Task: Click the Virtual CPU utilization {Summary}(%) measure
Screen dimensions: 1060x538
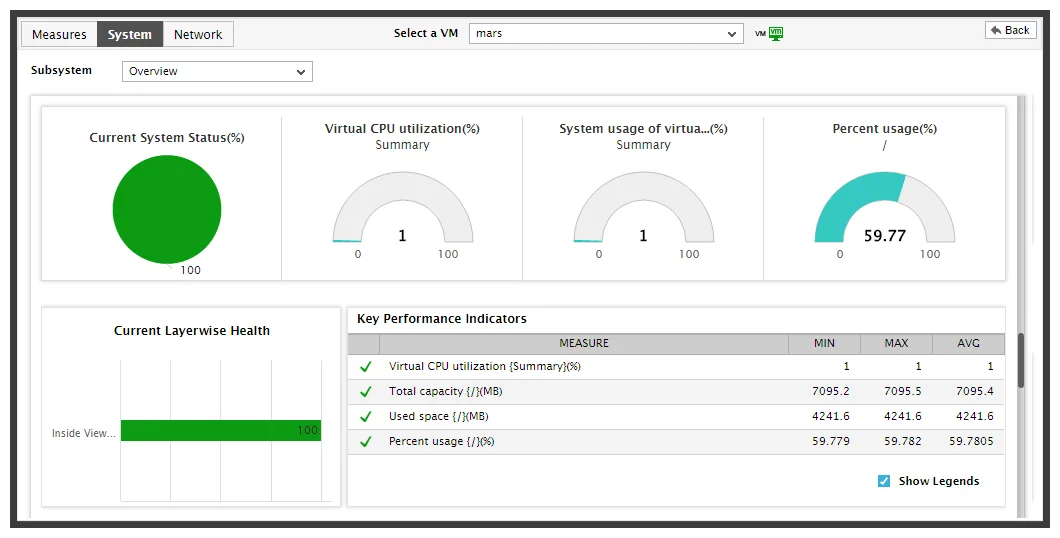Action: click(485, 366)
